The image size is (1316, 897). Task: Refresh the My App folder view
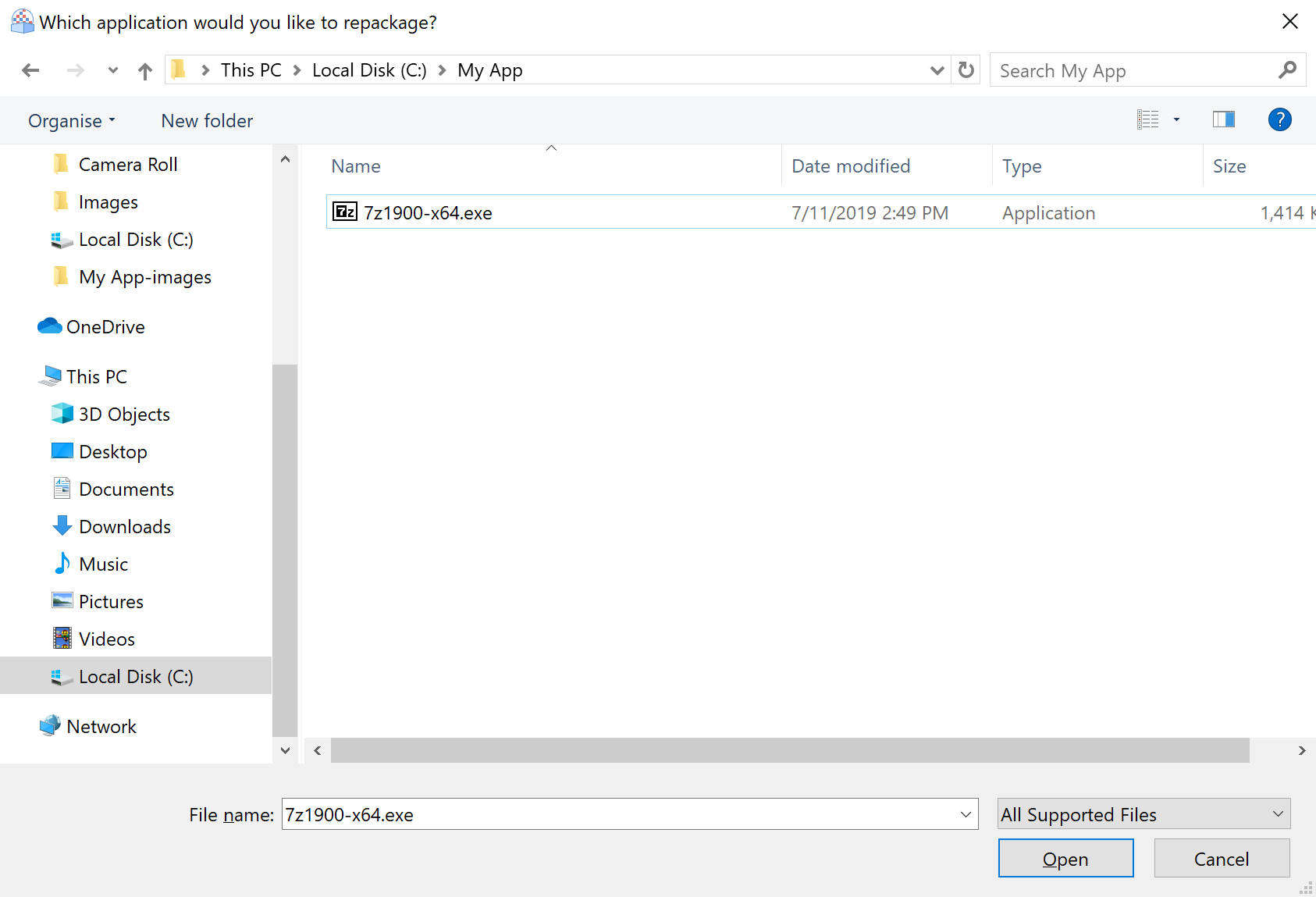pyautogui.click(x=966, y=70)
